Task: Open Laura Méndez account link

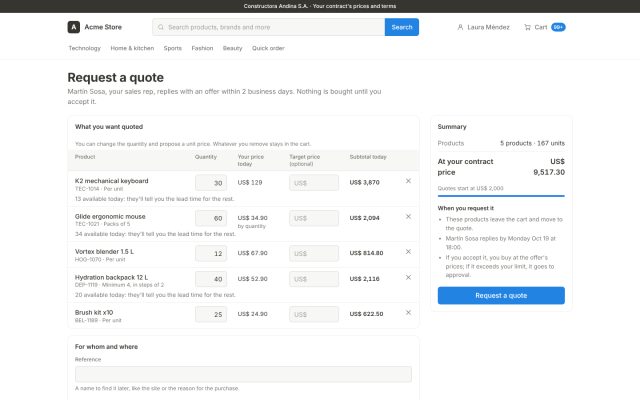Action: tap(488, 27)
